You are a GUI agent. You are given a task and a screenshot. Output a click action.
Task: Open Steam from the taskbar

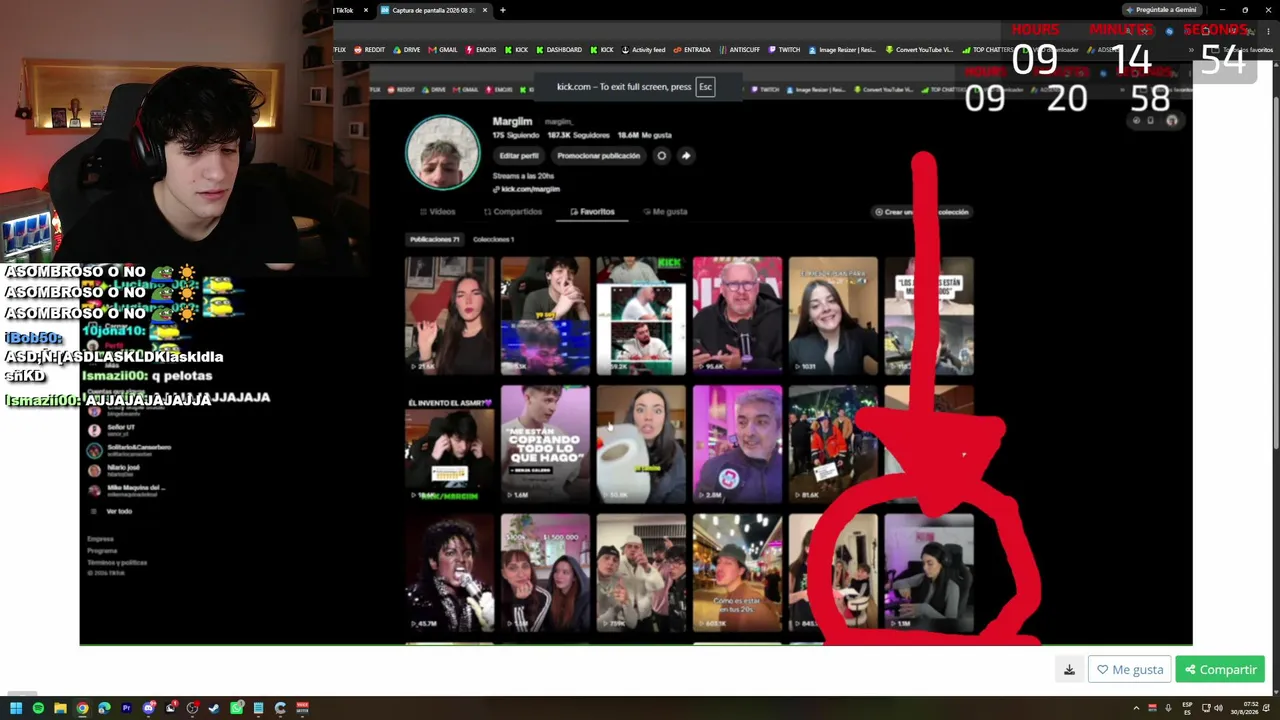(x=214, y=708)
